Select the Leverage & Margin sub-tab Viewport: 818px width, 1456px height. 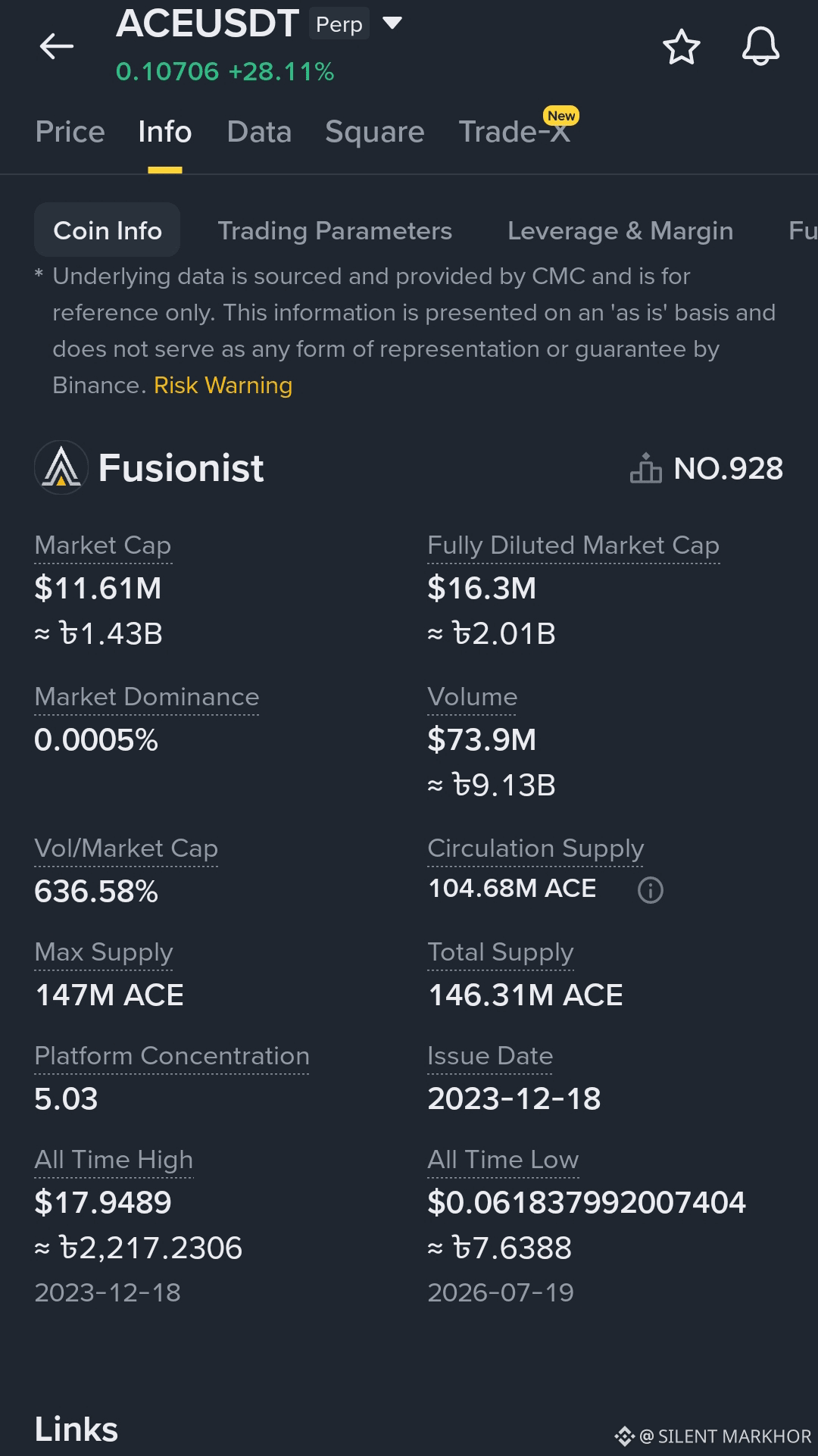click(620, 230)
